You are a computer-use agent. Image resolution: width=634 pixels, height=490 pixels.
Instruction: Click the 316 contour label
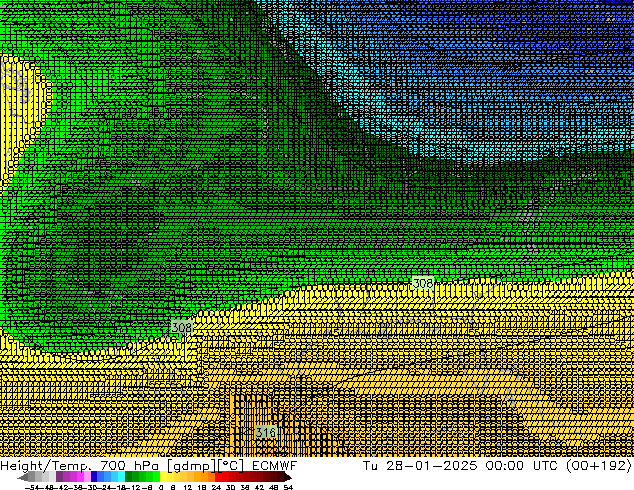pos(266,433)
